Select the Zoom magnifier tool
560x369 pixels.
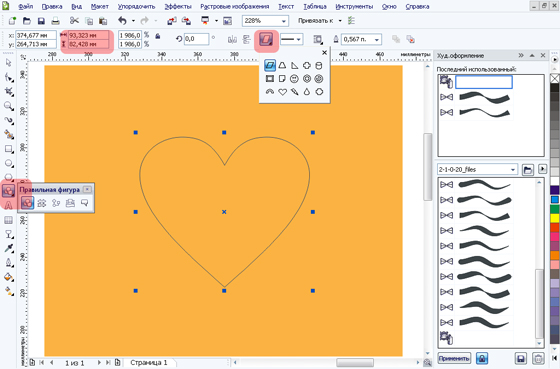(9, 106)
